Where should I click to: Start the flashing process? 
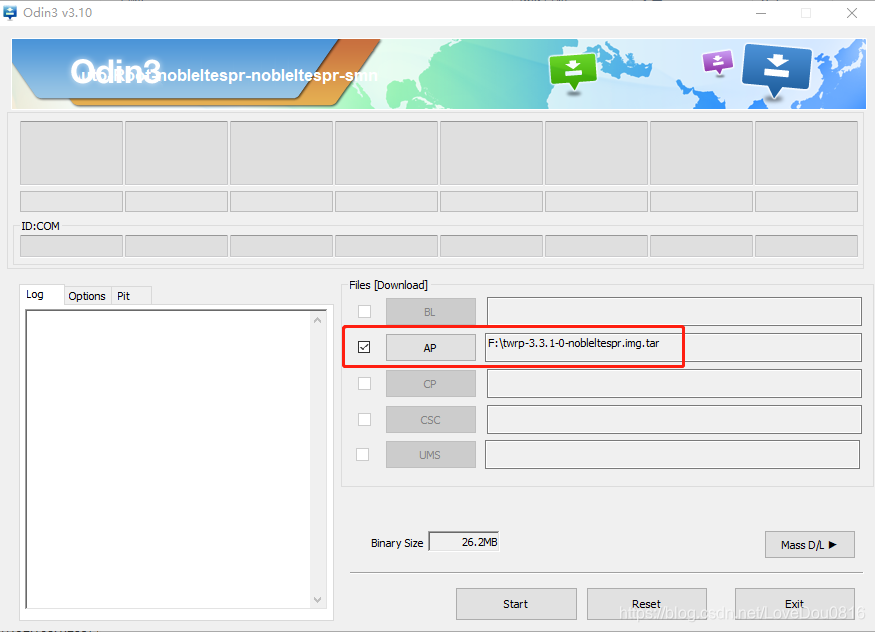coord(516,604)
